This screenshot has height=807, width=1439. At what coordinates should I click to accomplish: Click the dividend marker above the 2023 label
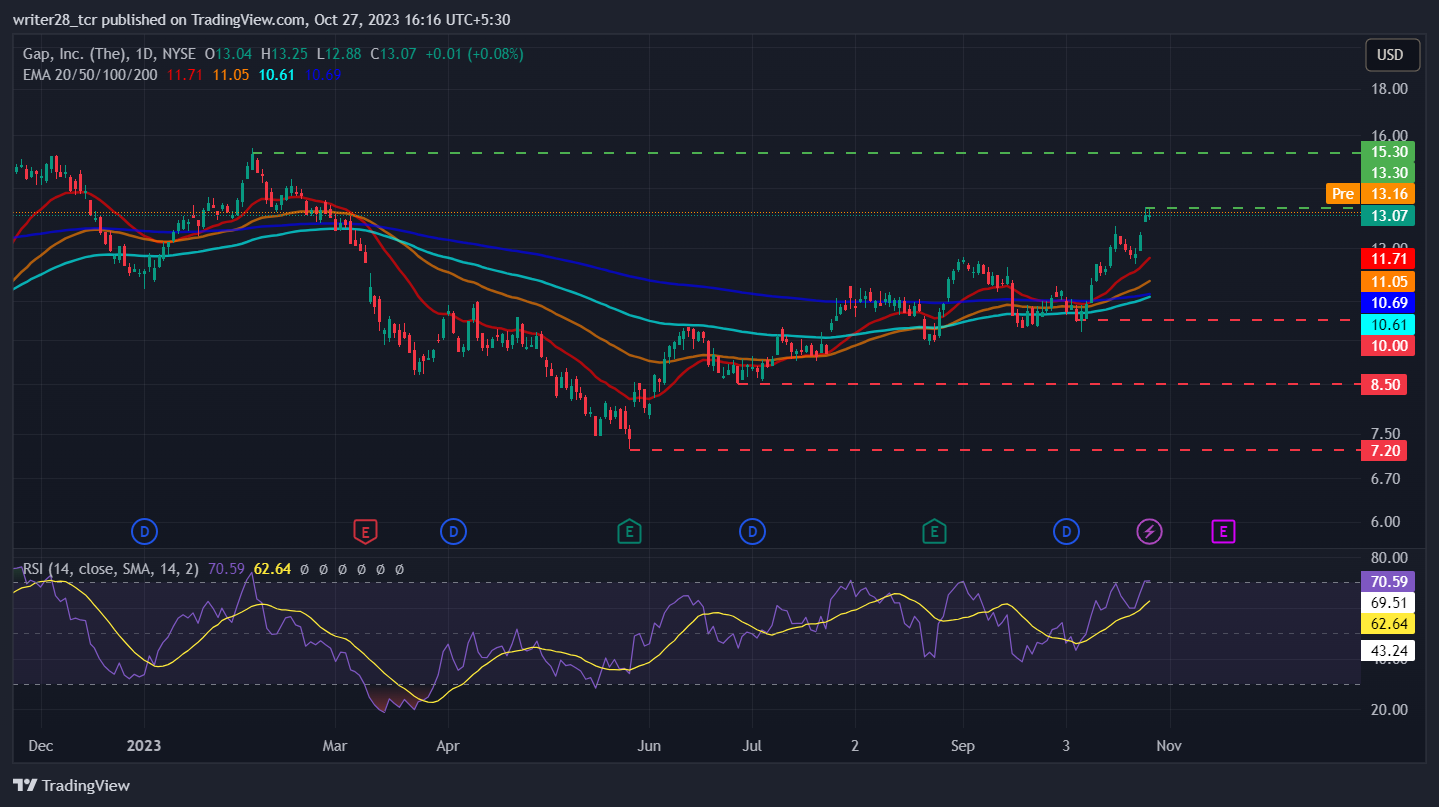pos(145,531)
